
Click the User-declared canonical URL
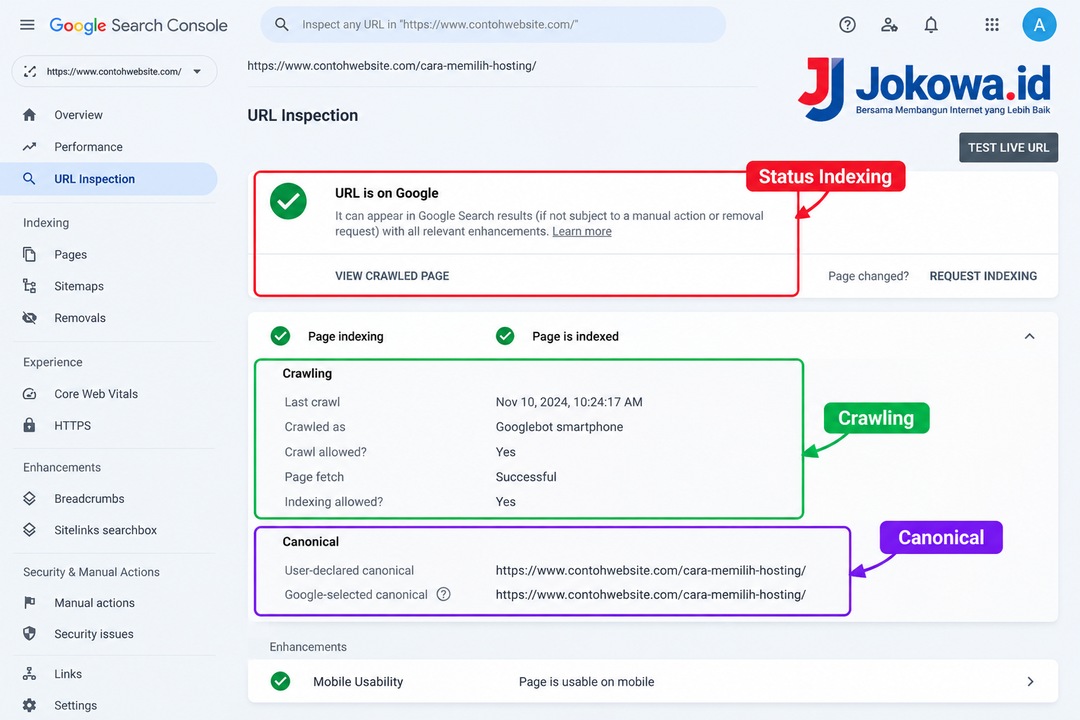(651, 570)
